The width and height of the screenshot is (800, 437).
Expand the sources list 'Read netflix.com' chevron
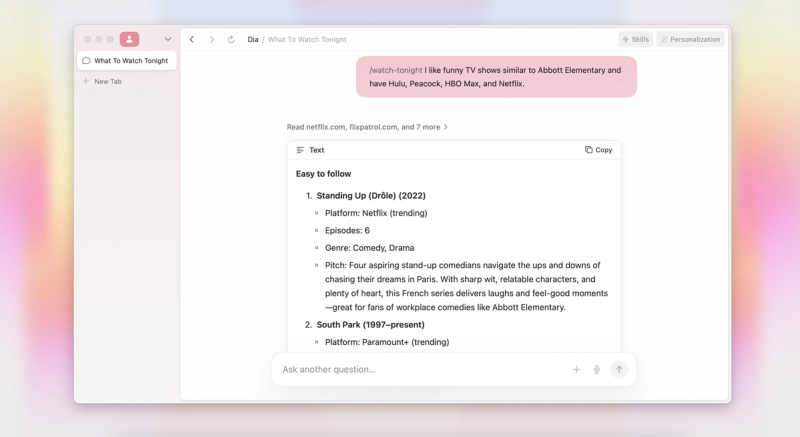[x=445, y=127]
